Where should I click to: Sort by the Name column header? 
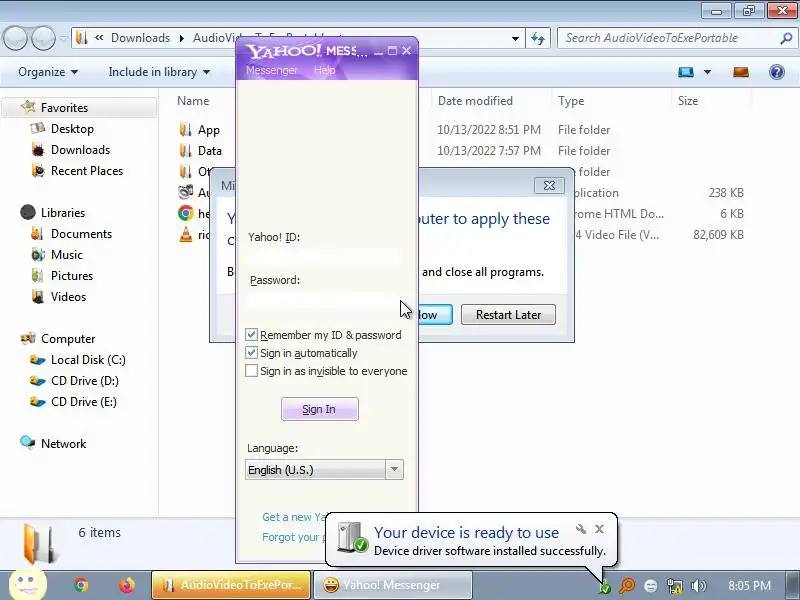click(x=193, y=101)
